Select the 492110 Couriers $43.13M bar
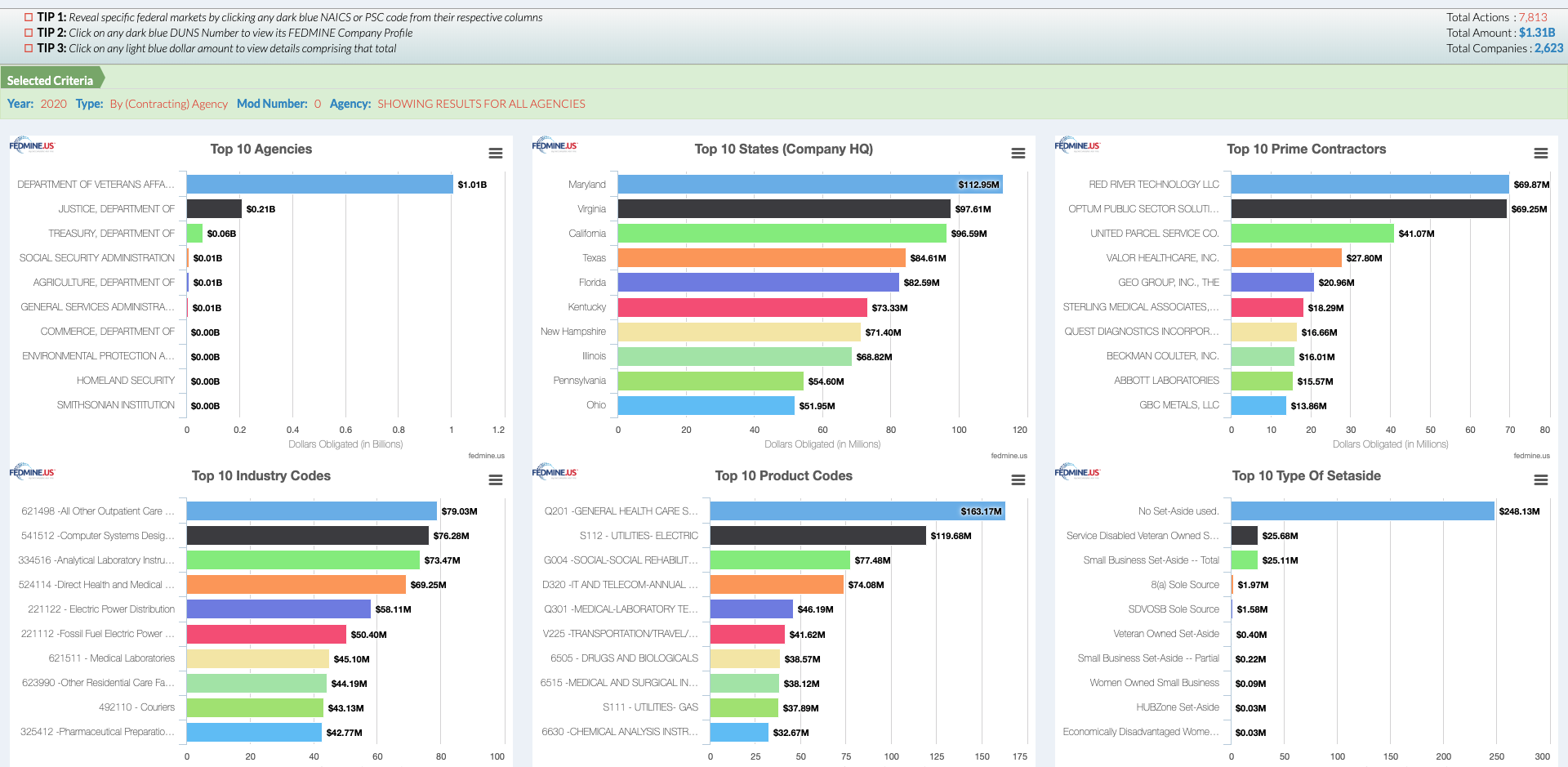 [255, 707]
